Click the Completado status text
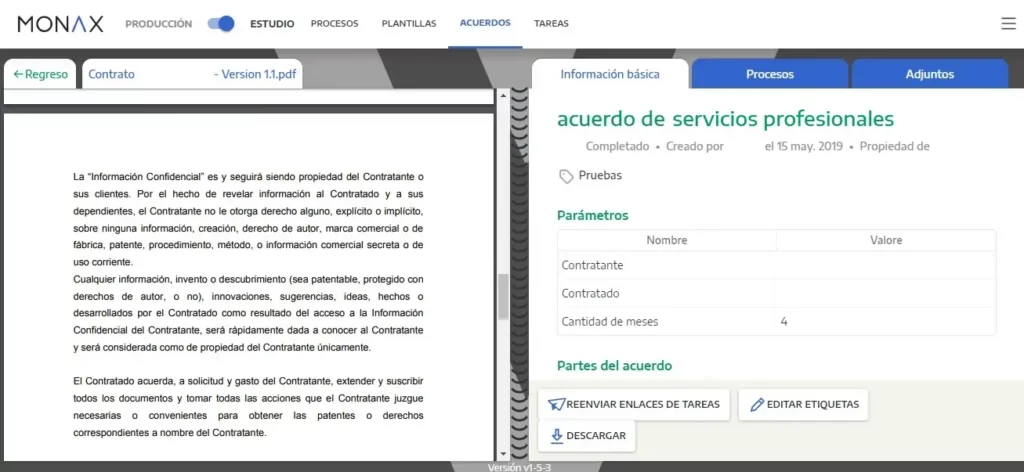 click(617, 146)
